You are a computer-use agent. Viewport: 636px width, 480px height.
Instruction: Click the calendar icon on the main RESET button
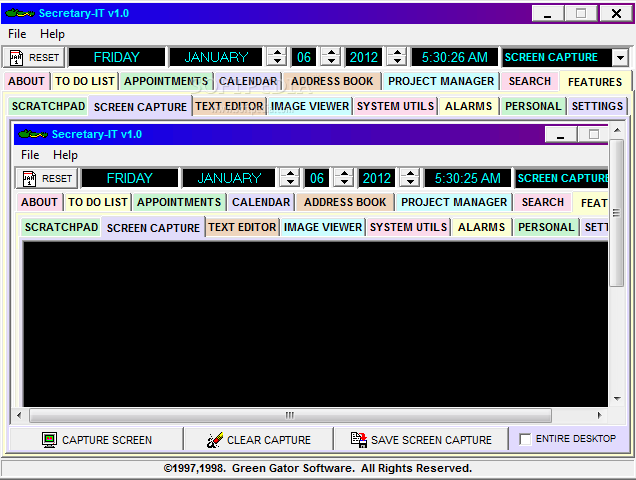[16, 58]
